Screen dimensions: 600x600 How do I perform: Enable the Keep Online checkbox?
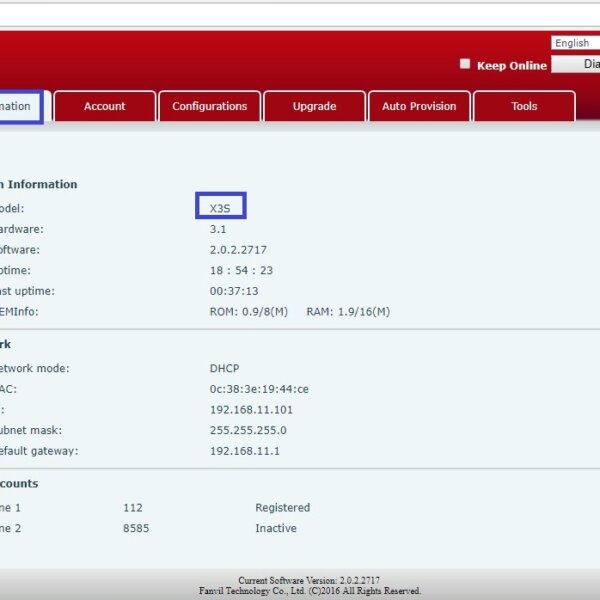[465, 64]
